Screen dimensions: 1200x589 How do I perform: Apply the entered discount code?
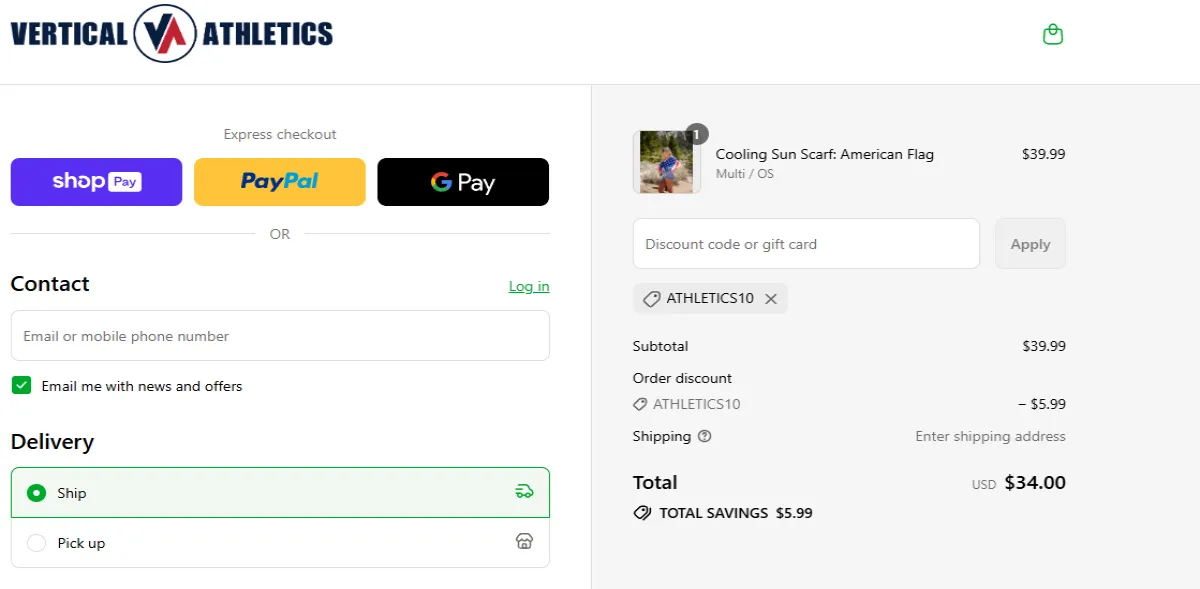(1030, 243)
